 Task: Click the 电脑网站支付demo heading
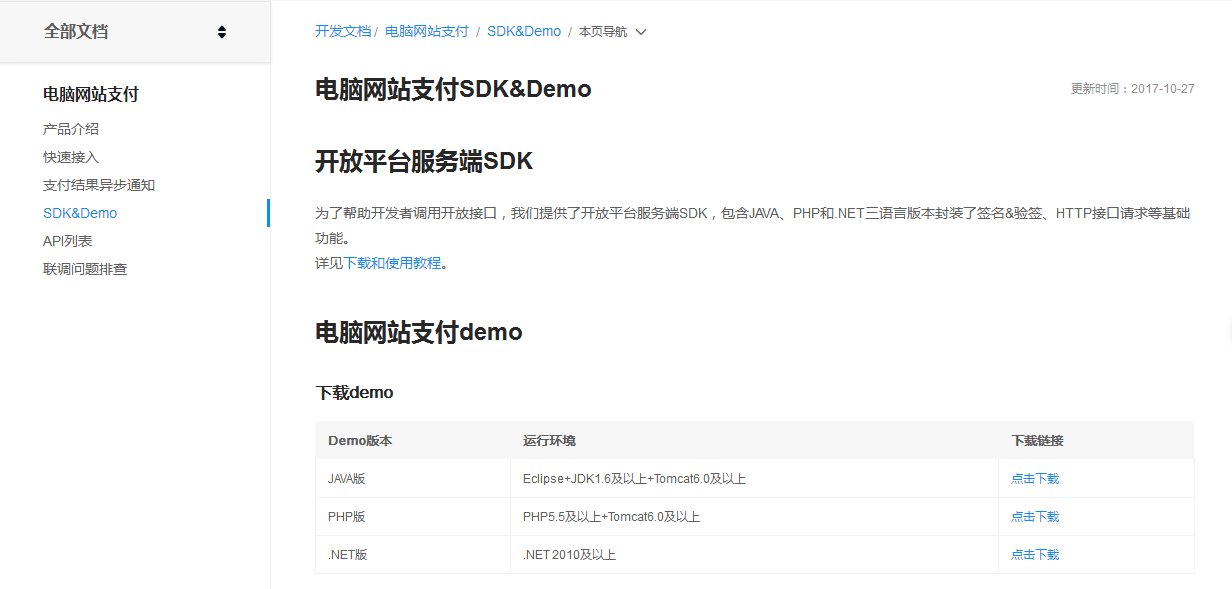pos(419,332)
